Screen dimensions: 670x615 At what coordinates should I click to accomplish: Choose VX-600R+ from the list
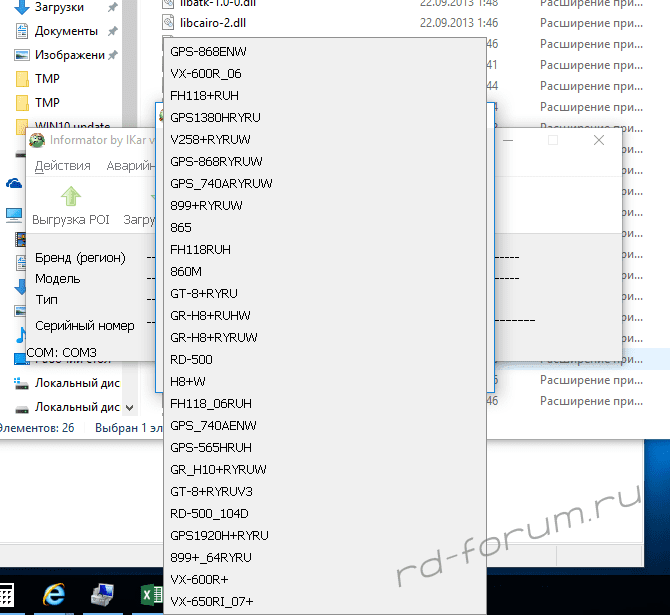tap(325, 580)
